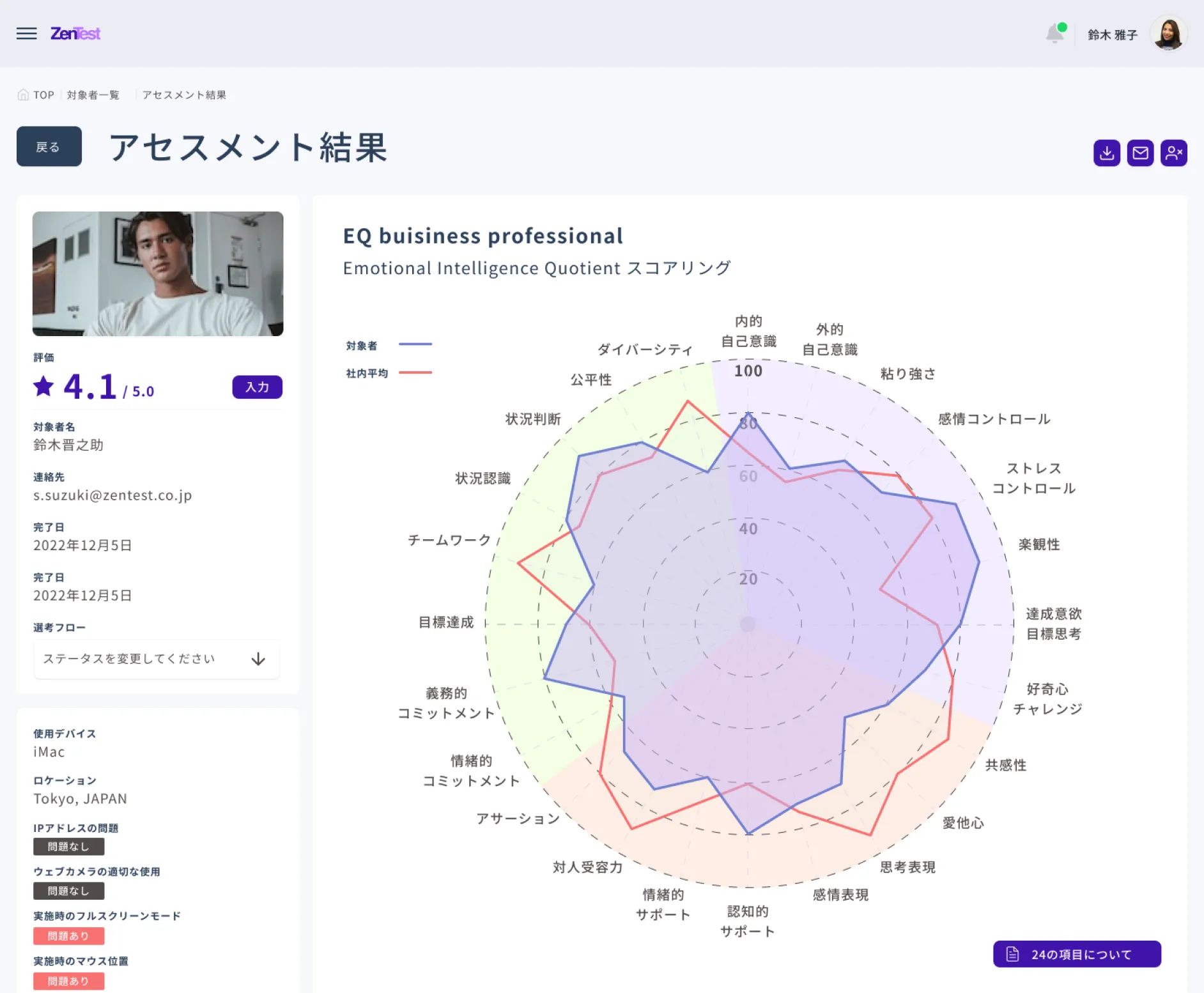Click the 公平性 axis label
1204x993 pixels.
(591, 380)
